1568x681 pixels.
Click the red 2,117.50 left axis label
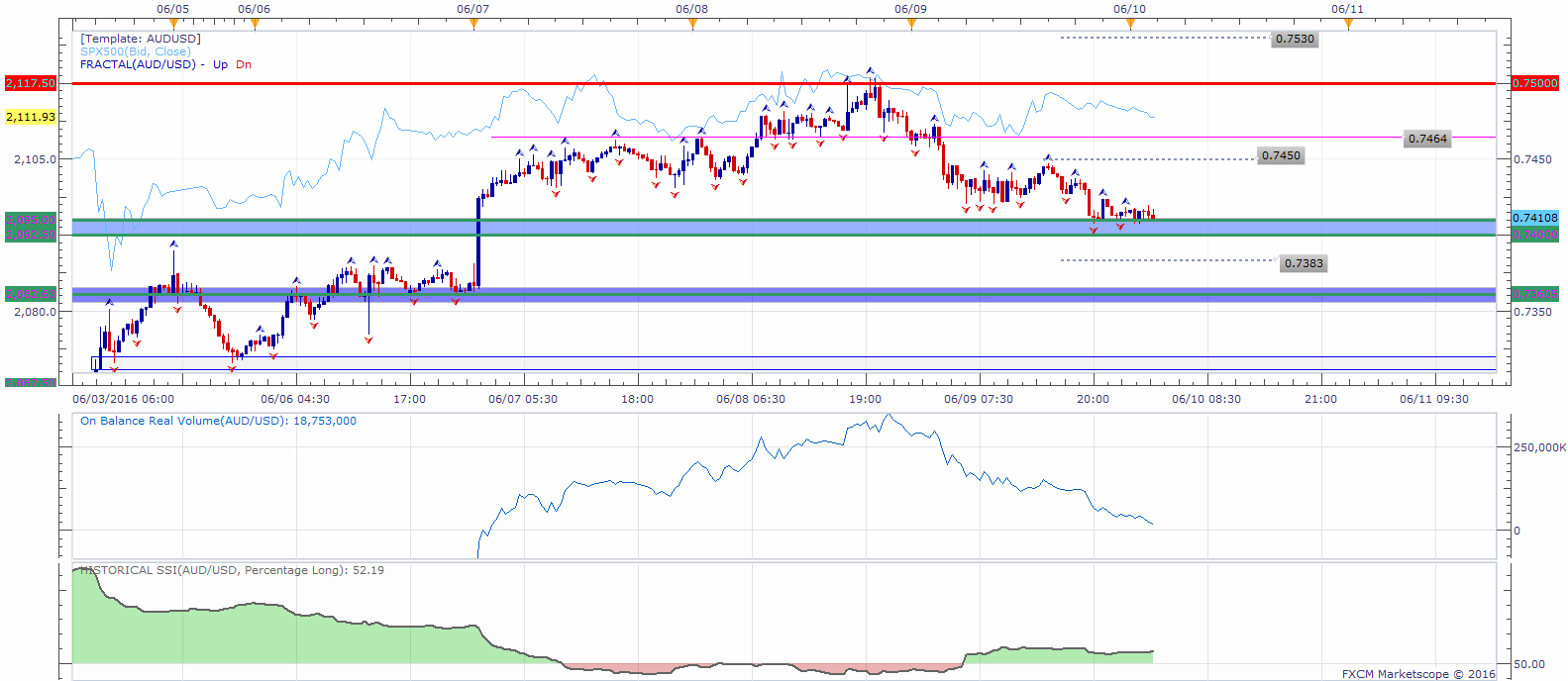pos(31,83)
